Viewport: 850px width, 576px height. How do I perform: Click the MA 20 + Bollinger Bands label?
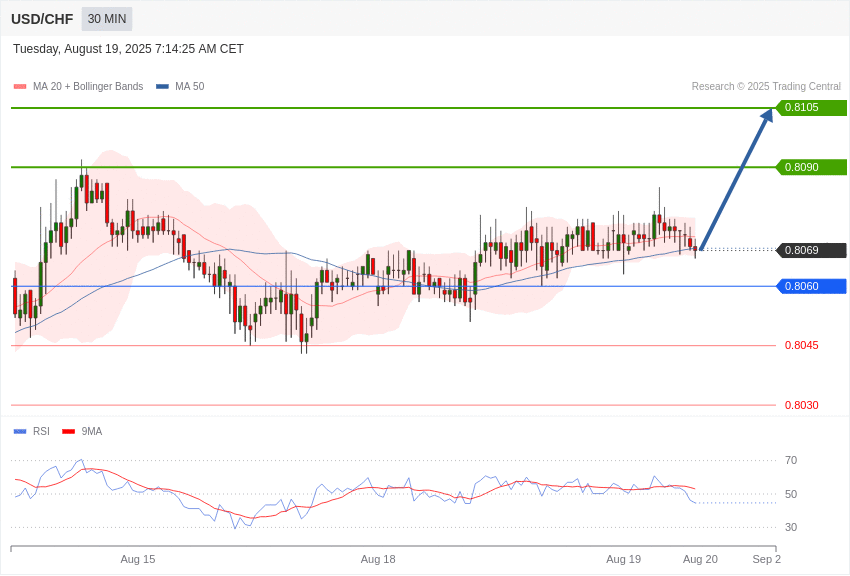(88, 87)
